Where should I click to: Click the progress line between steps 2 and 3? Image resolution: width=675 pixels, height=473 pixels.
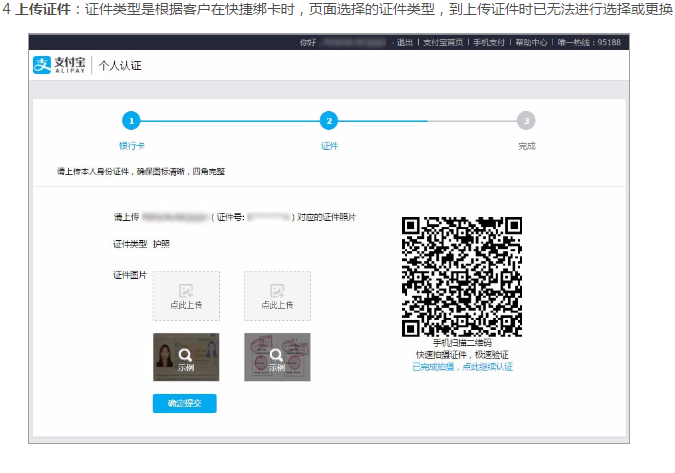[427, 121]
